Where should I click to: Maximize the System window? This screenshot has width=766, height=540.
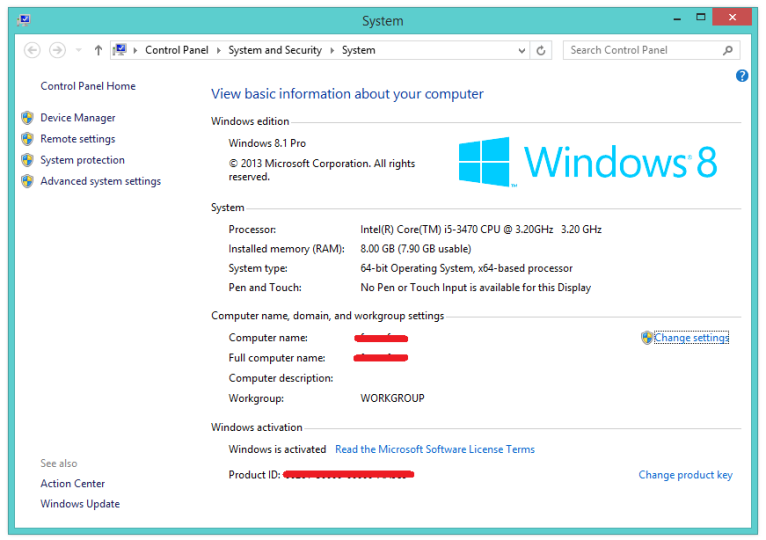(x=701, y=18)
